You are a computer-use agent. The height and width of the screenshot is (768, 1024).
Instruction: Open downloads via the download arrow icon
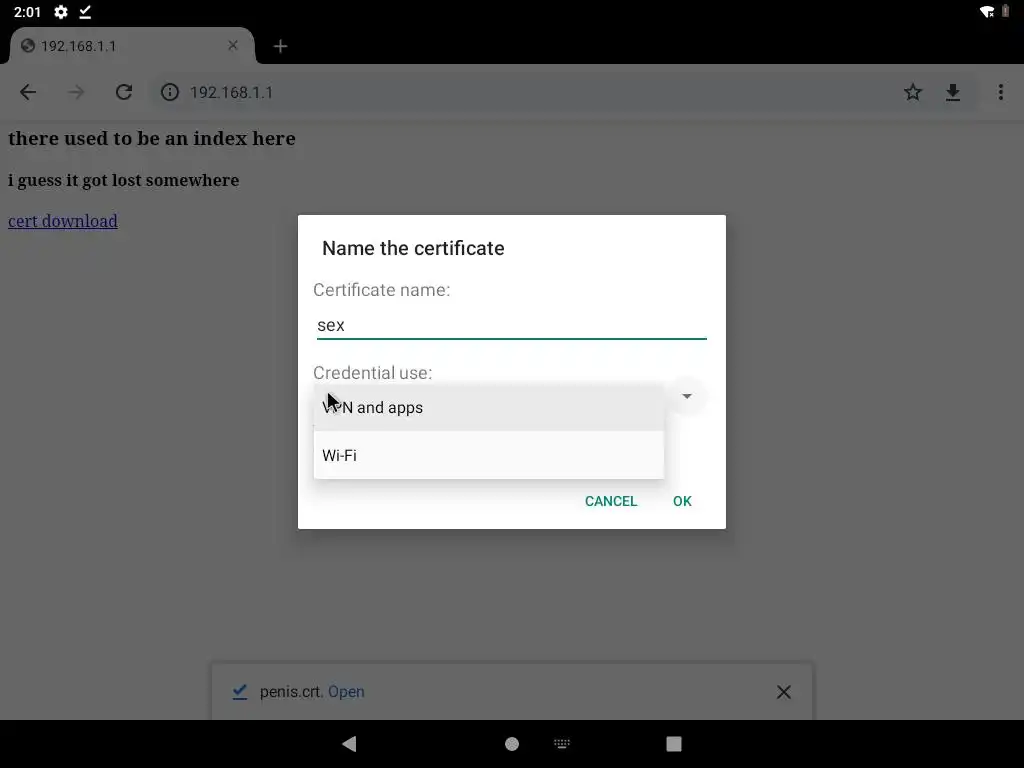pos(953,92)
